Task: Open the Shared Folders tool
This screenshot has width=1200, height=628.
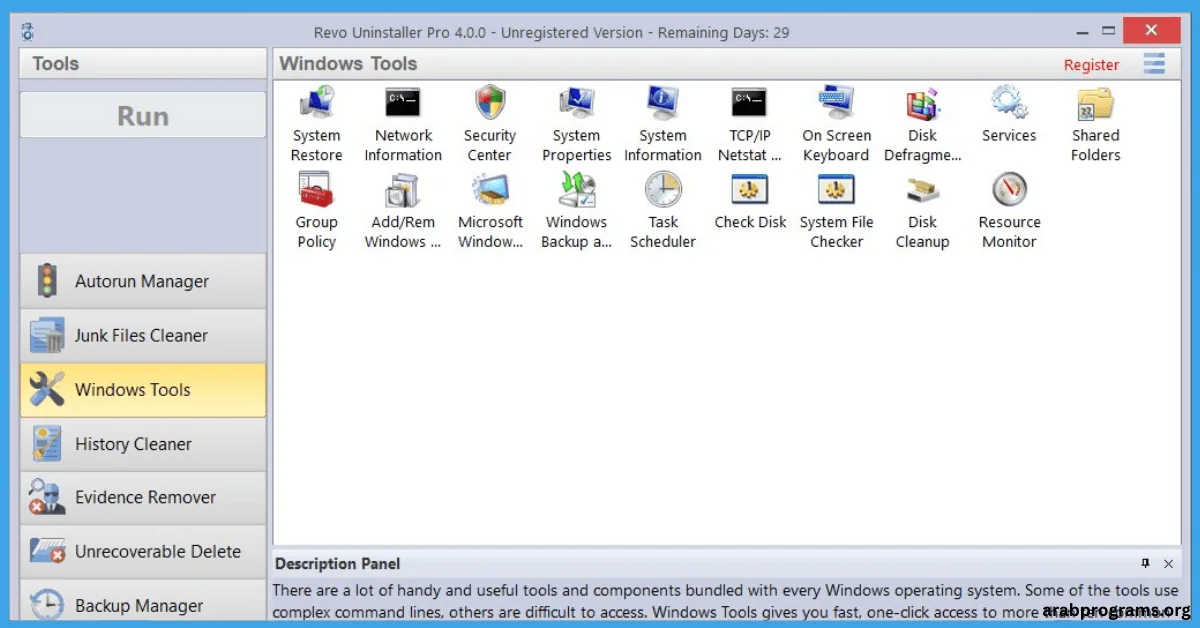Action: [x=1096, y=124]
